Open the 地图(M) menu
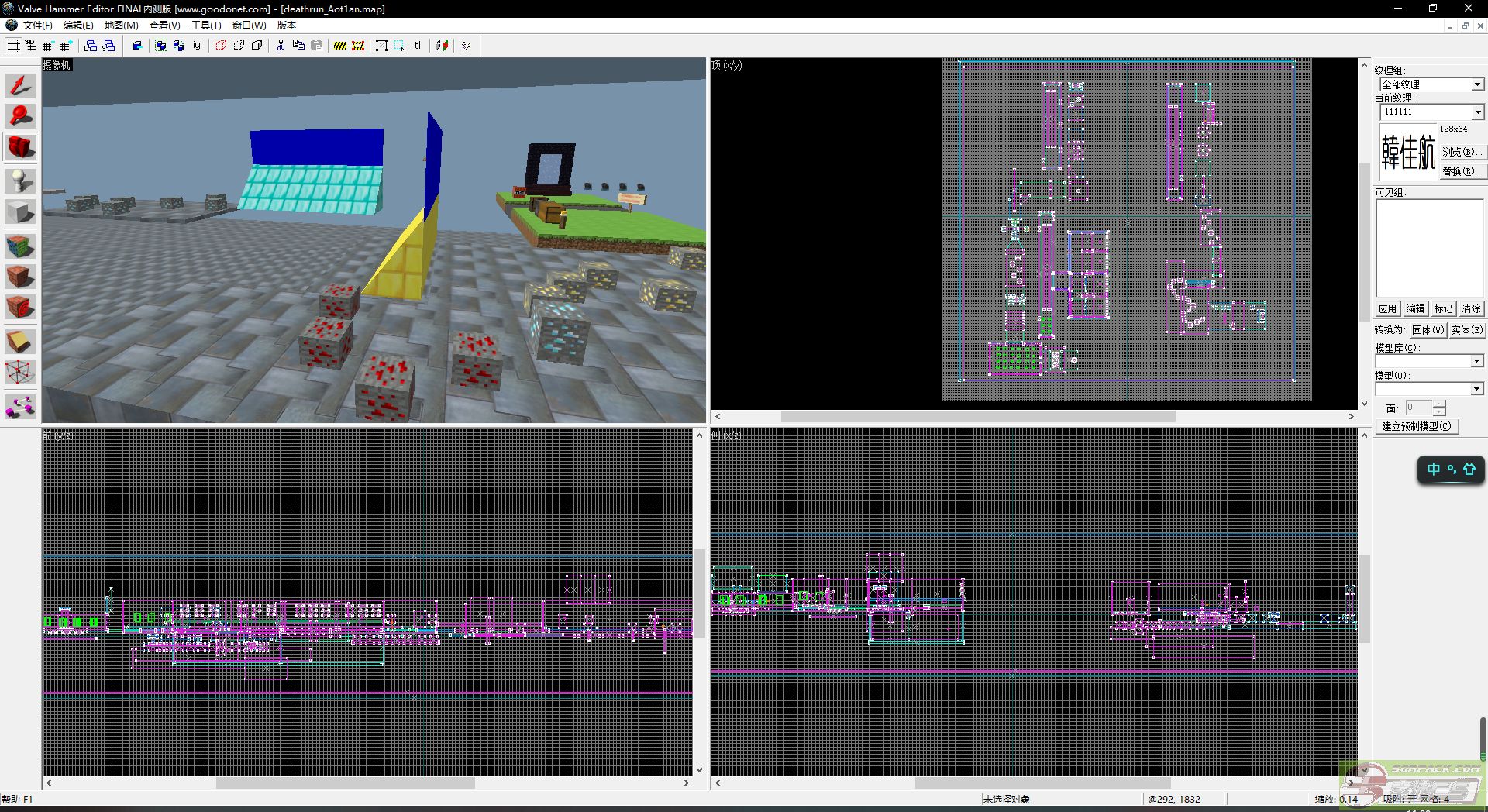 click(121, 26)
